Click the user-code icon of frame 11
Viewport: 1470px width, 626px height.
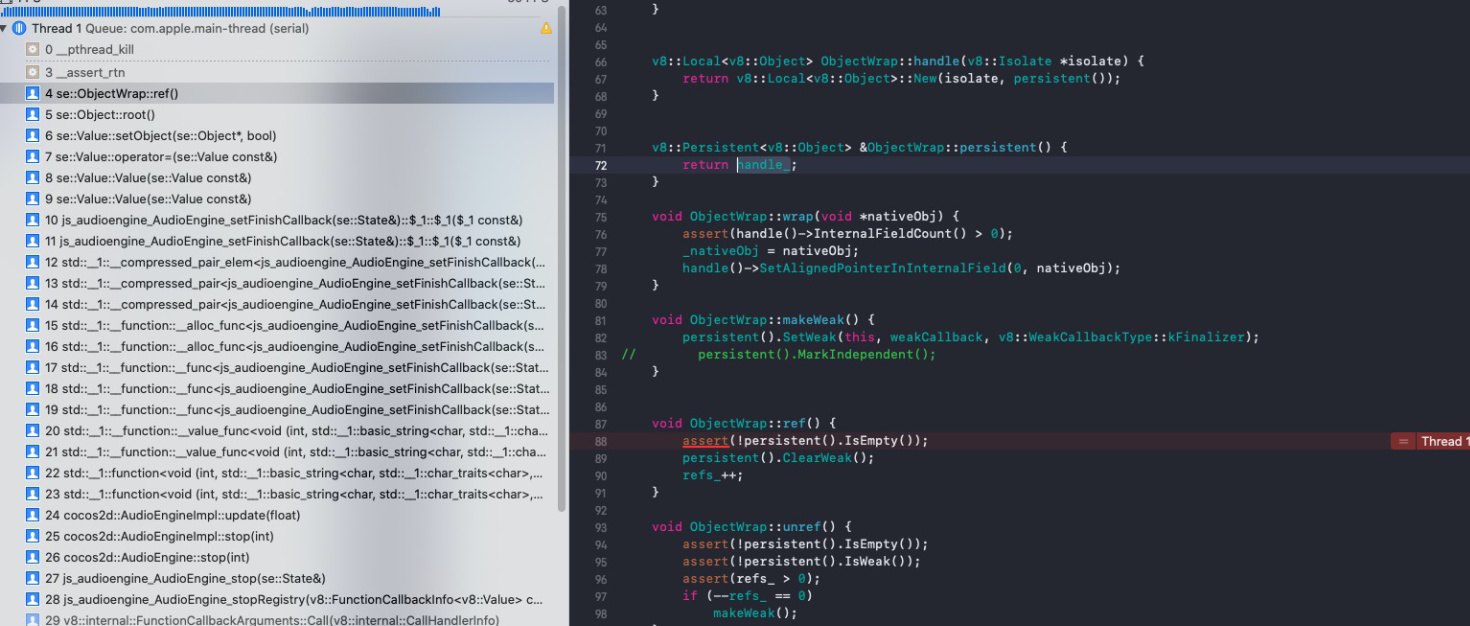point(33,241)
